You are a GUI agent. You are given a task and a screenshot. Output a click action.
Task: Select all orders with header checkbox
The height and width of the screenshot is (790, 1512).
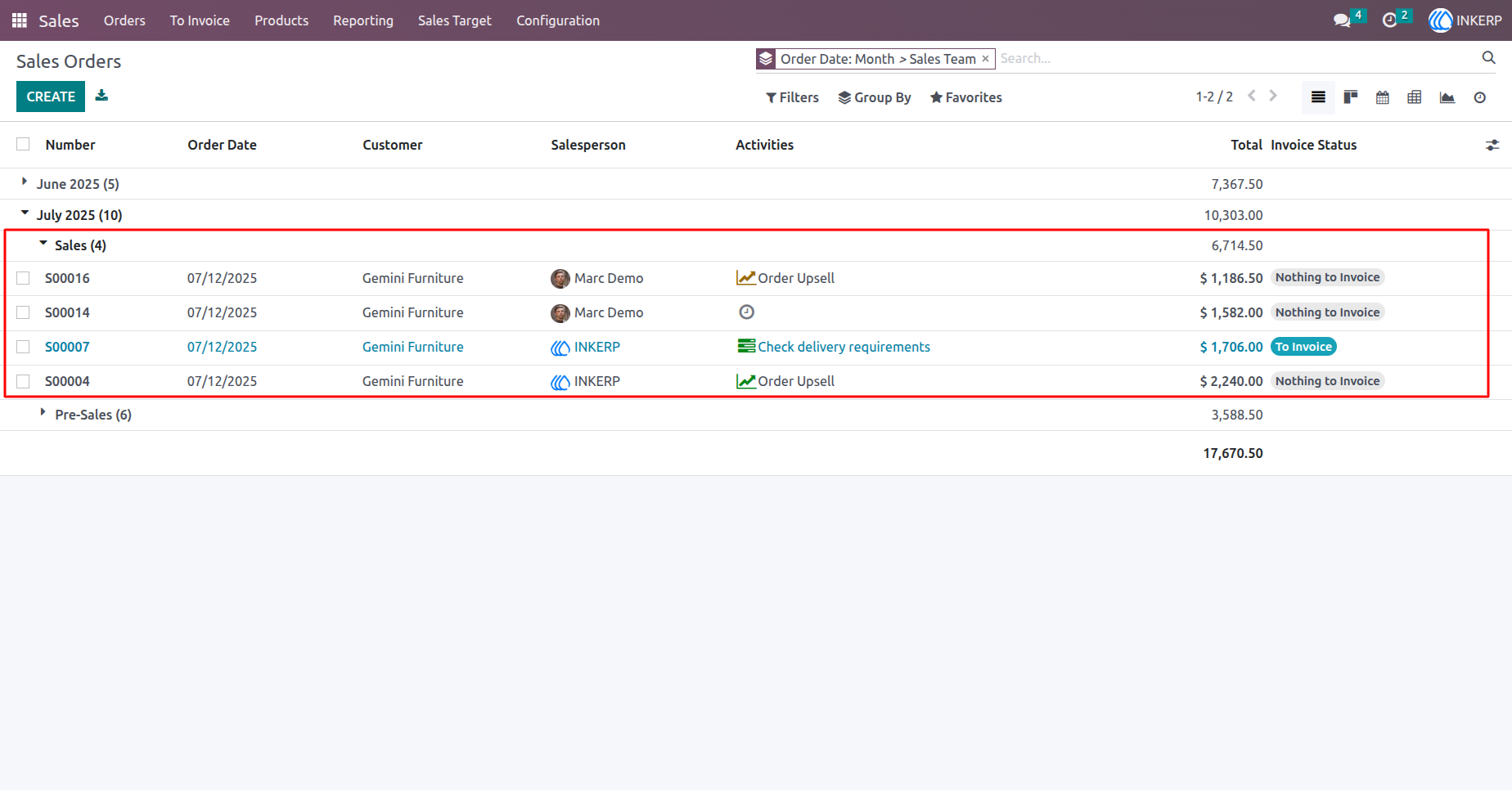(x=23, y=144)
